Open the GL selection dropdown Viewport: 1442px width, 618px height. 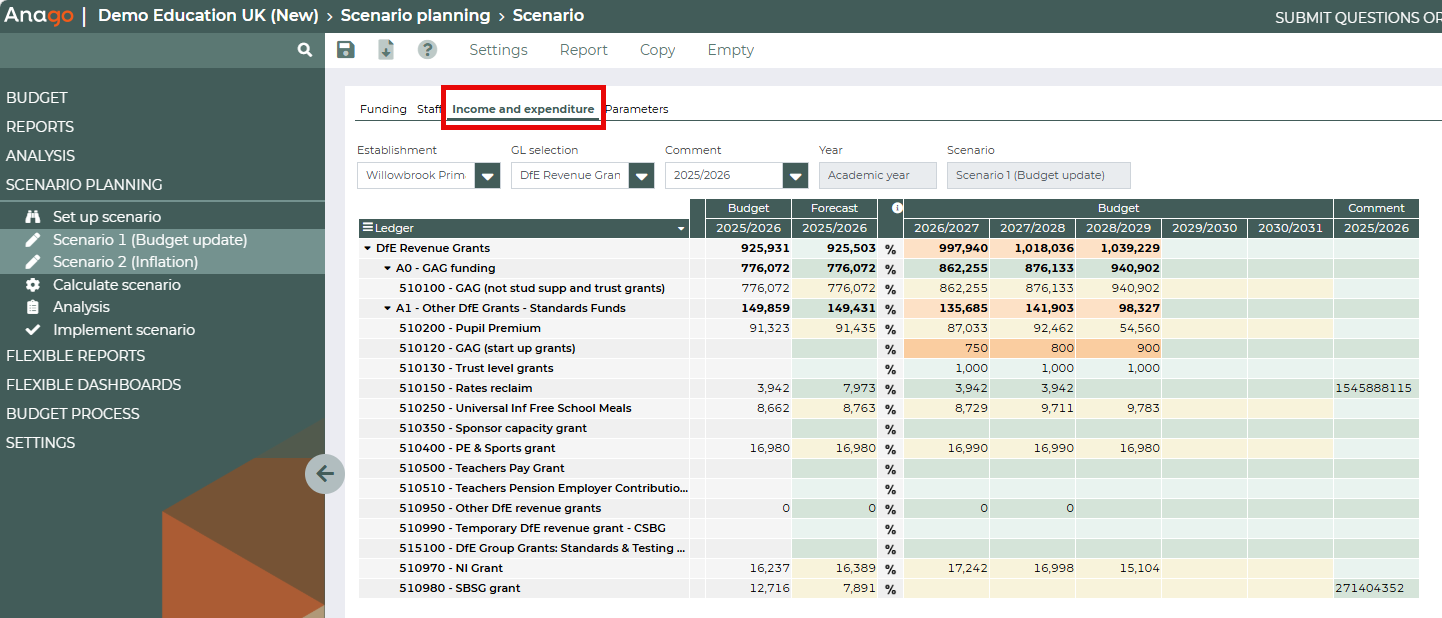point(641,176)
